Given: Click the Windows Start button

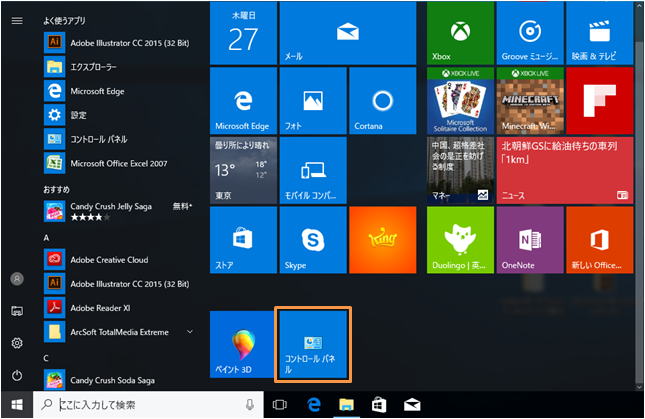Looking at the screenshot, I should click(16, 405).
